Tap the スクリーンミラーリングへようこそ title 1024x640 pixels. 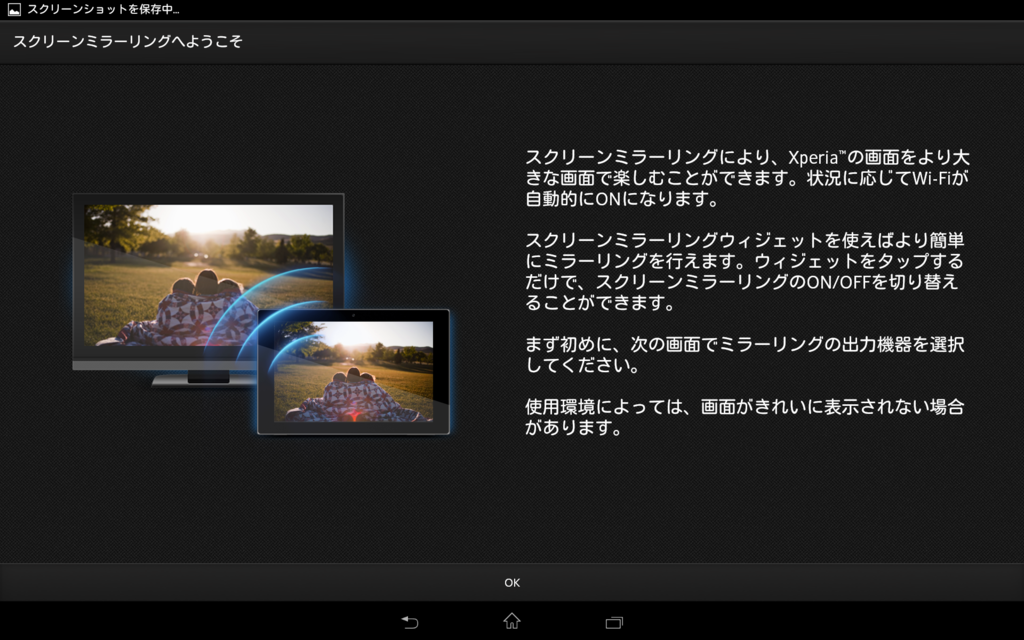click(x=128, y=42)
